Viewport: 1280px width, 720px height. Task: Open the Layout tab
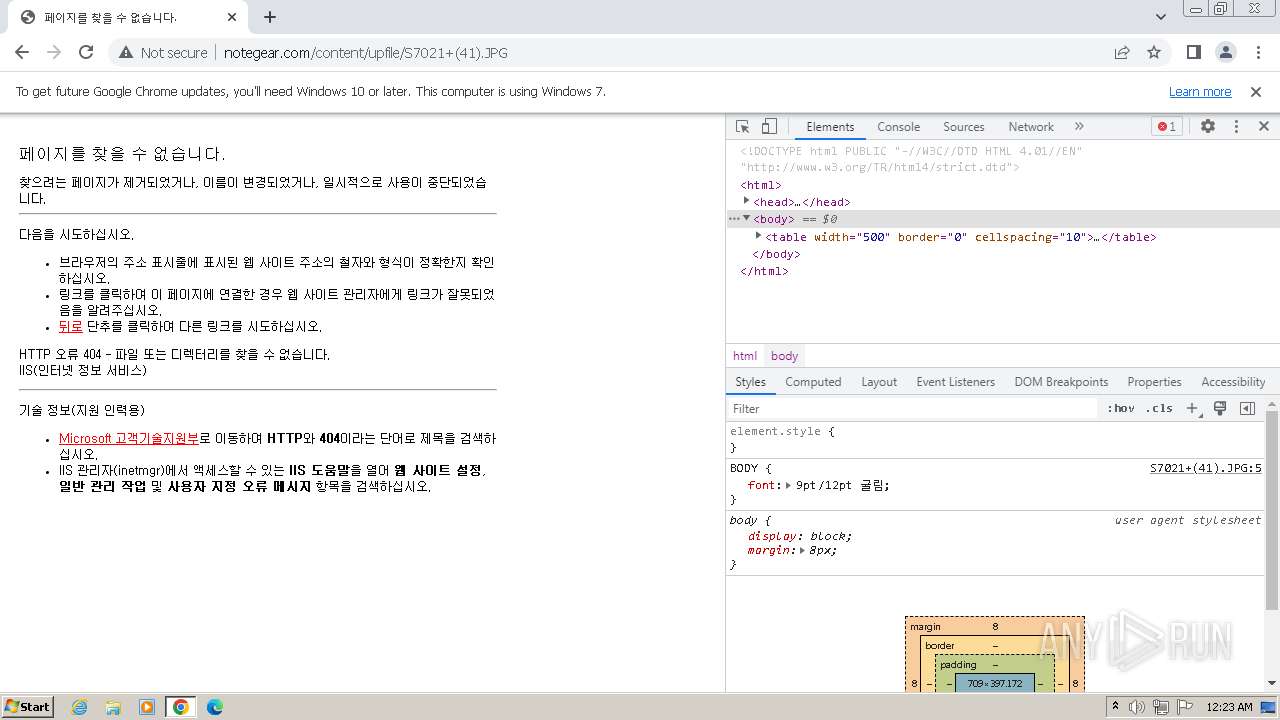[x=879, y=382]
